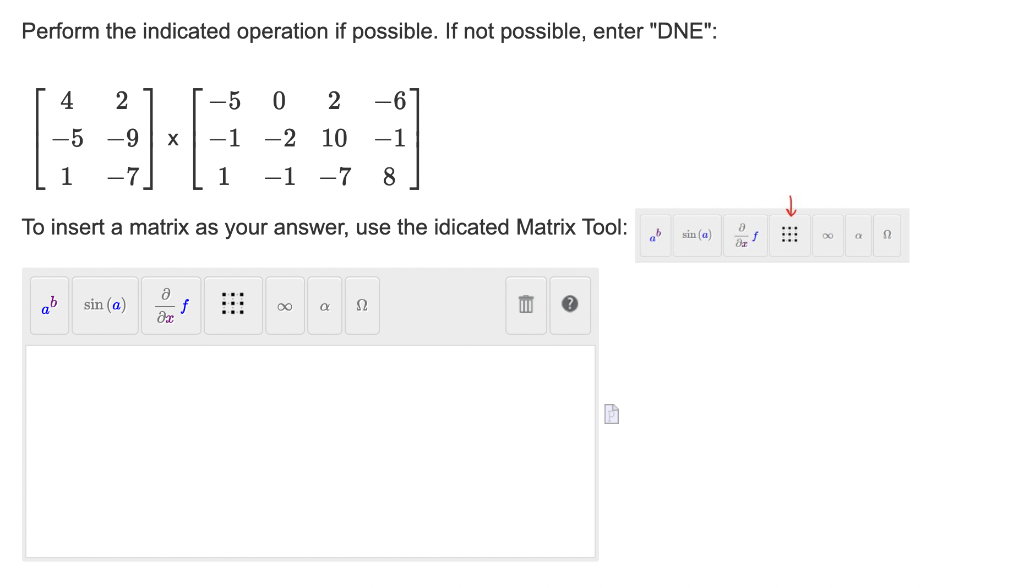The height and width of the screenshot is (588, 1024).
Task: Insert the Greek letter omega
Action: (362, 305)
